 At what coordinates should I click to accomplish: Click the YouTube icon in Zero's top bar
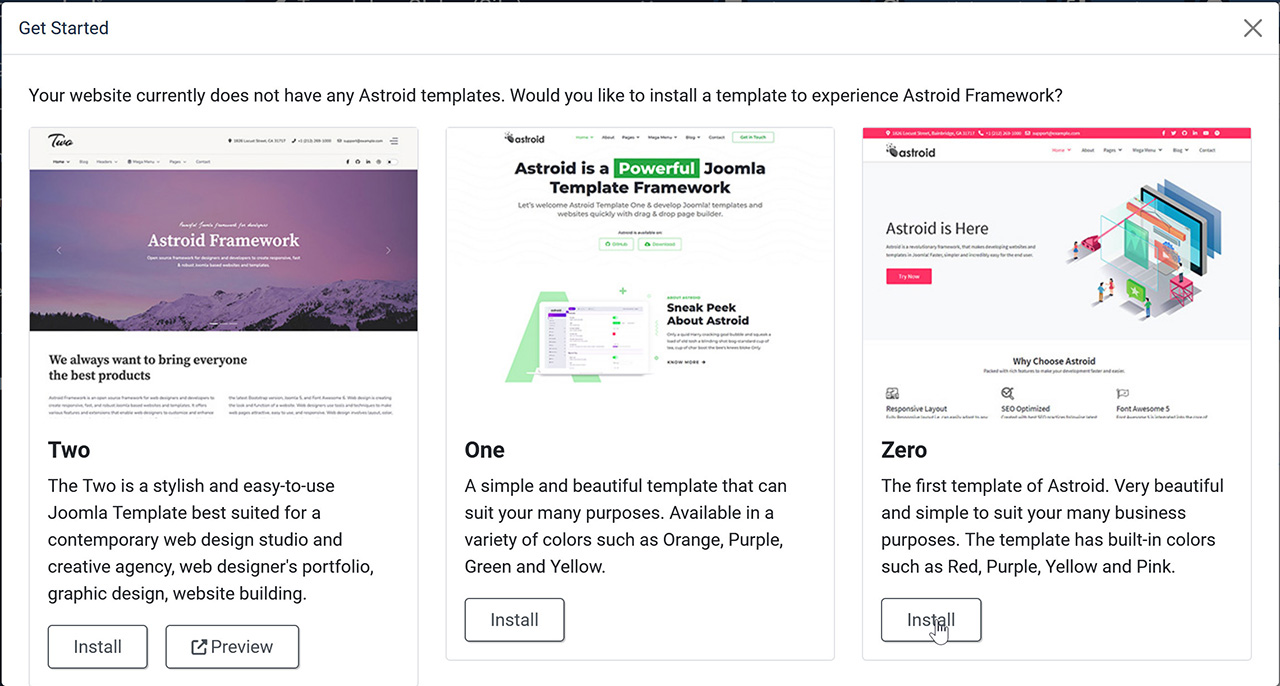point(1206,133)
